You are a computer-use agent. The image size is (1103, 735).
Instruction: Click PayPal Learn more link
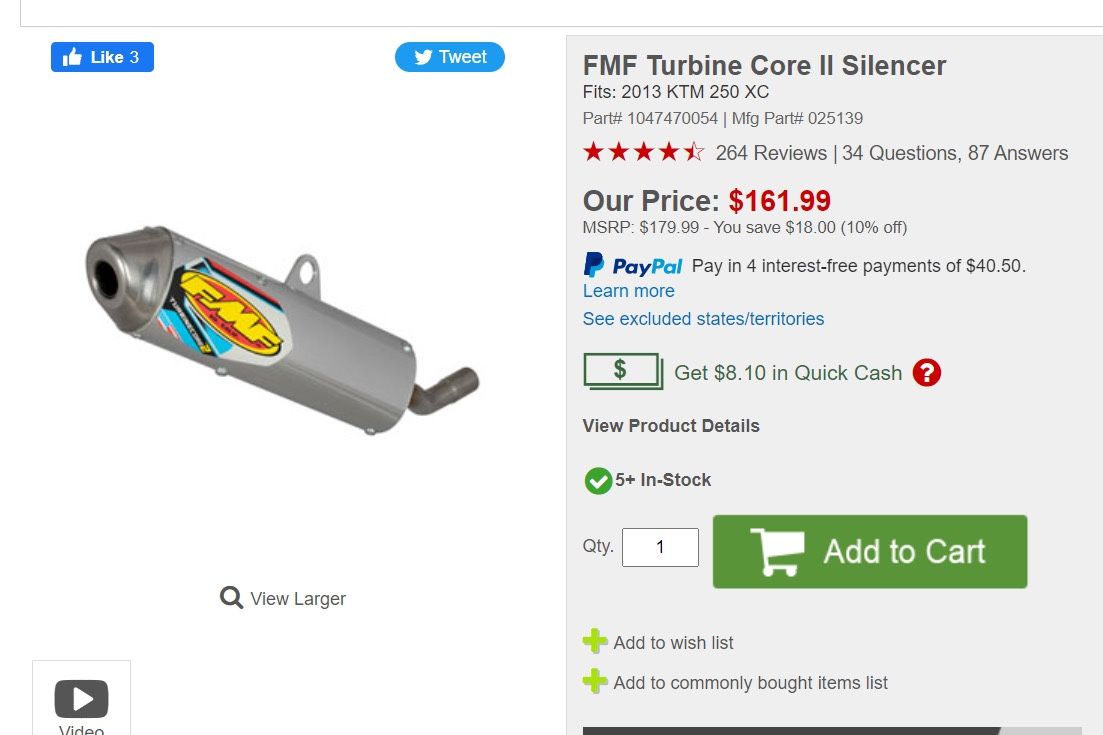pyautogui.click(x=628, y=291)
